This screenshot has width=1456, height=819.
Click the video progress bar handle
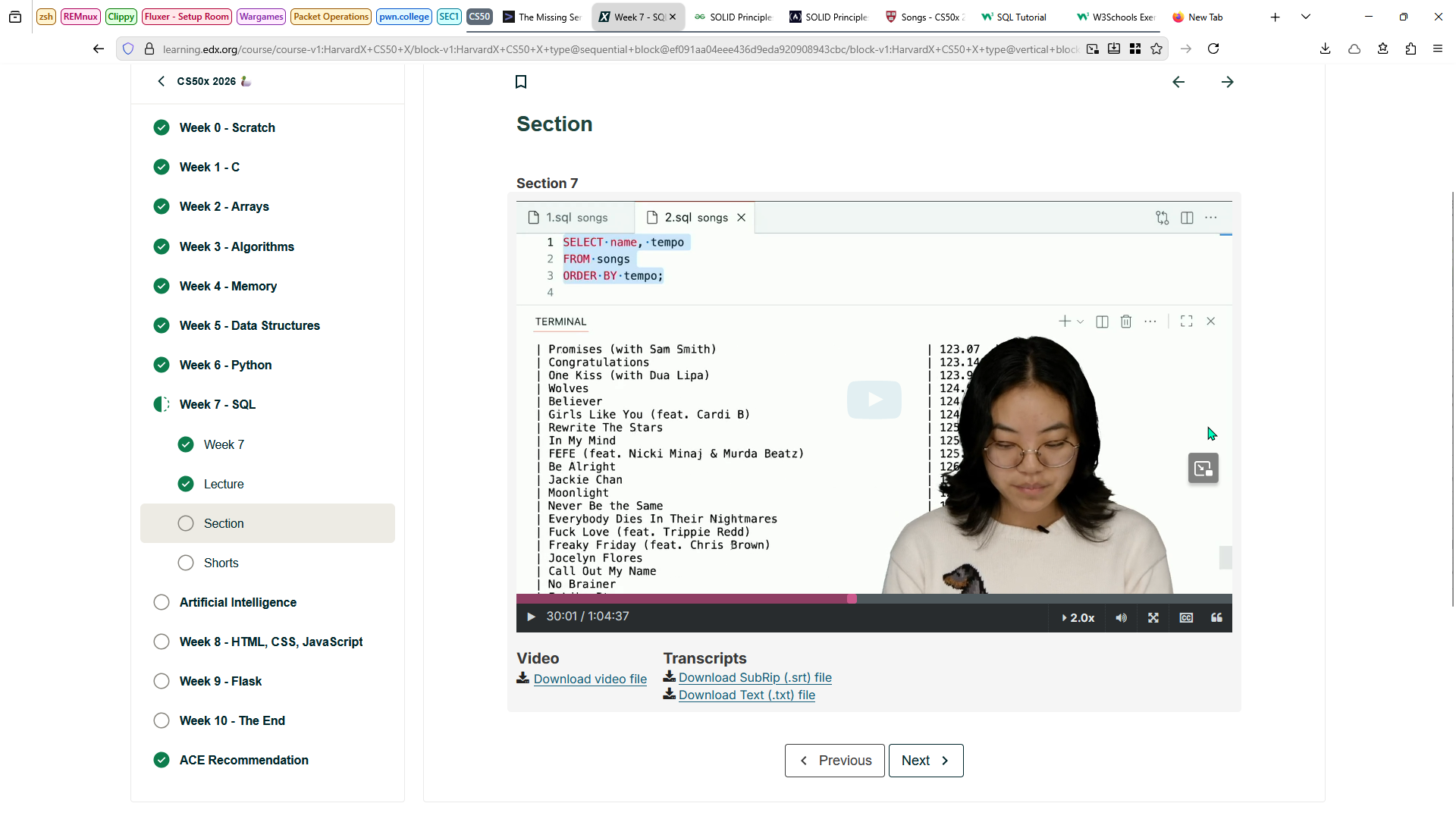pos(852,599)
